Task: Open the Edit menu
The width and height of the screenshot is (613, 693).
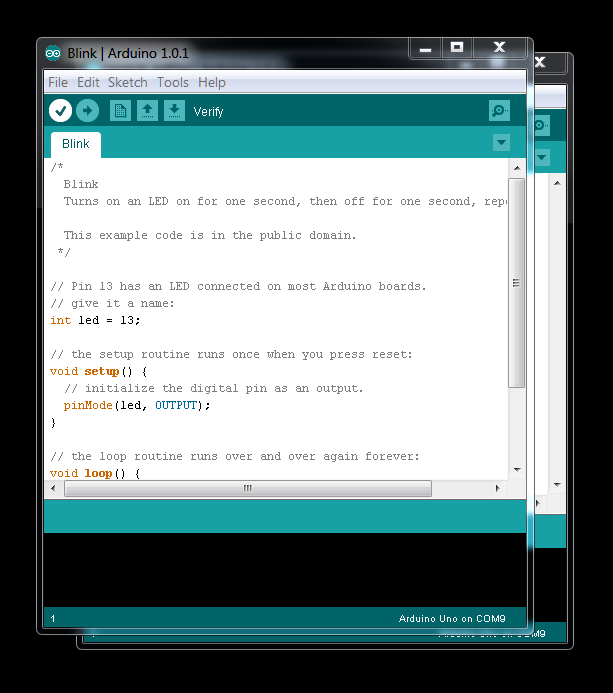Action: point(88,83)
